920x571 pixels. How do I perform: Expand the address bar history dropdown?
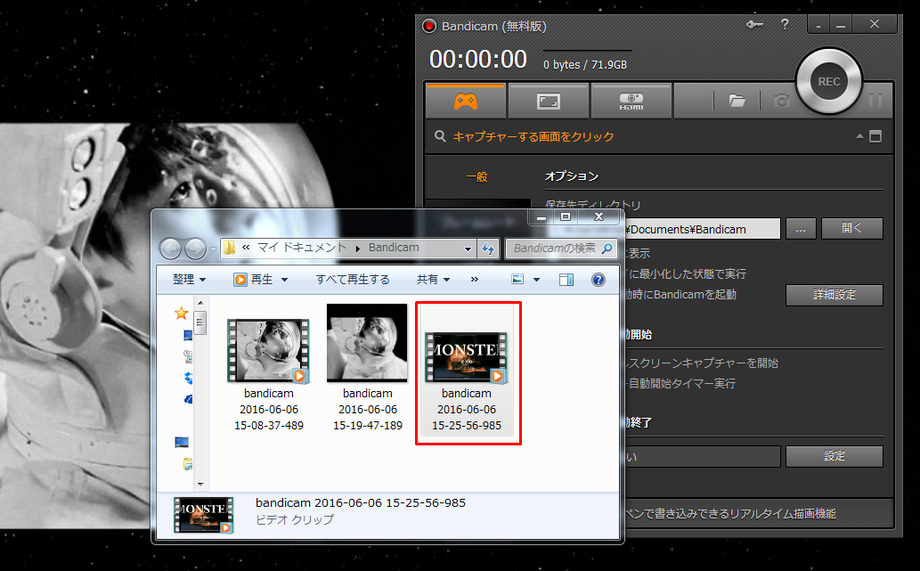point(468,248)
